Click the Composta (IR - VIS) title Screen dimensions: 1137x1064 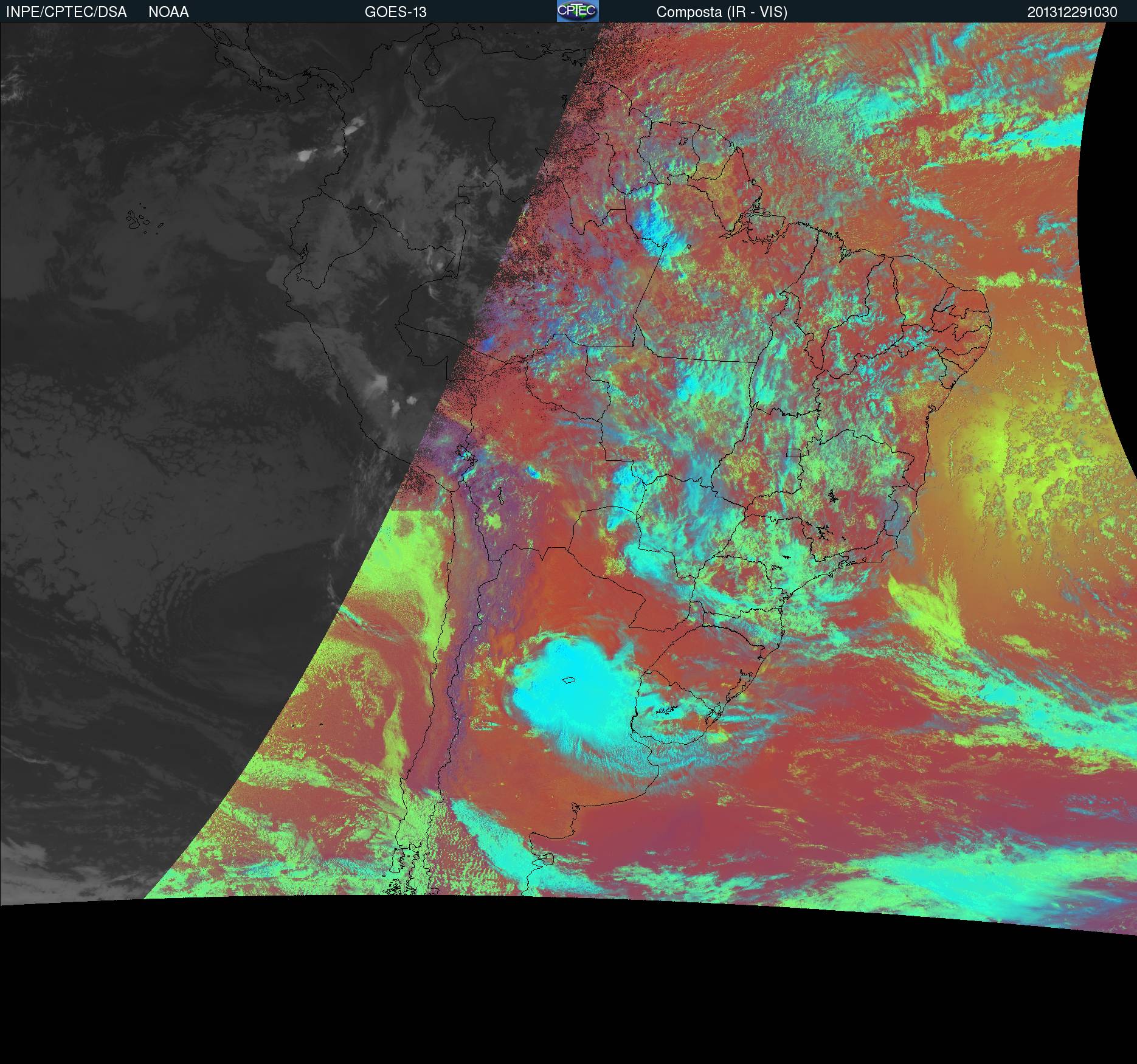pos(722,12)
